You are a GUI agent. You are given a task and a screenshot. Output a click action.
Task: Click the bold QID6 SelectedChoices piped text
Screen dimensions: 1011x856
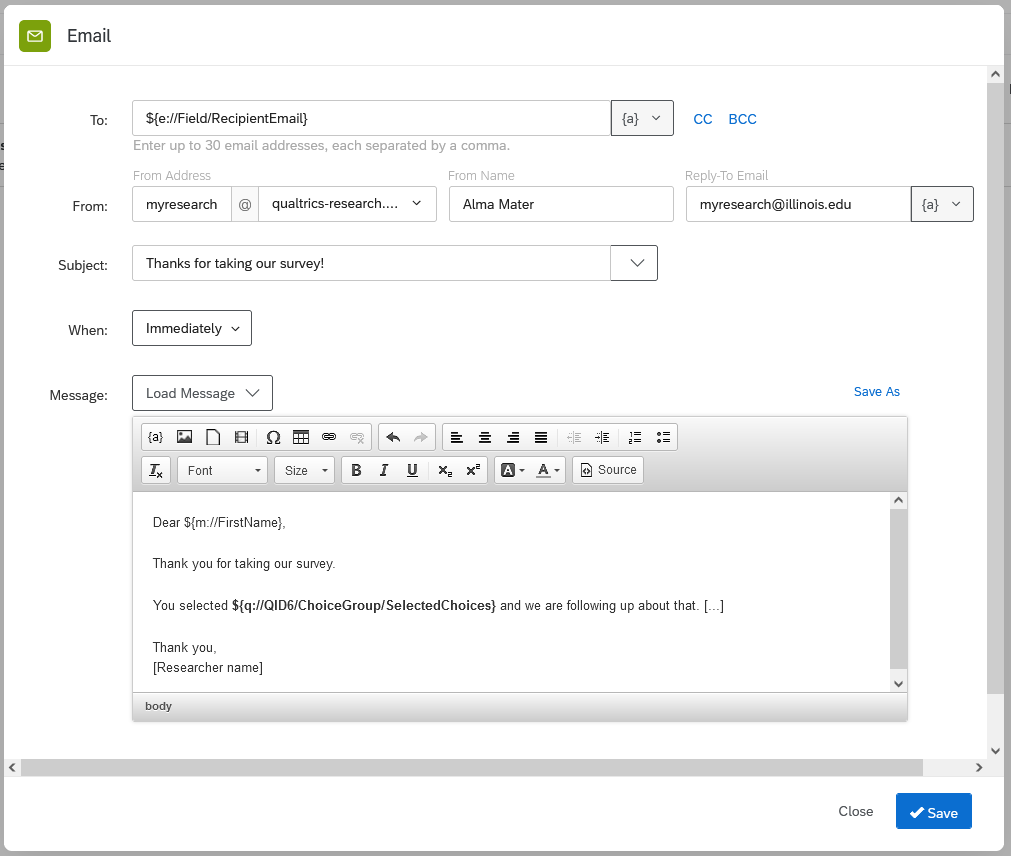click(364, 605)
